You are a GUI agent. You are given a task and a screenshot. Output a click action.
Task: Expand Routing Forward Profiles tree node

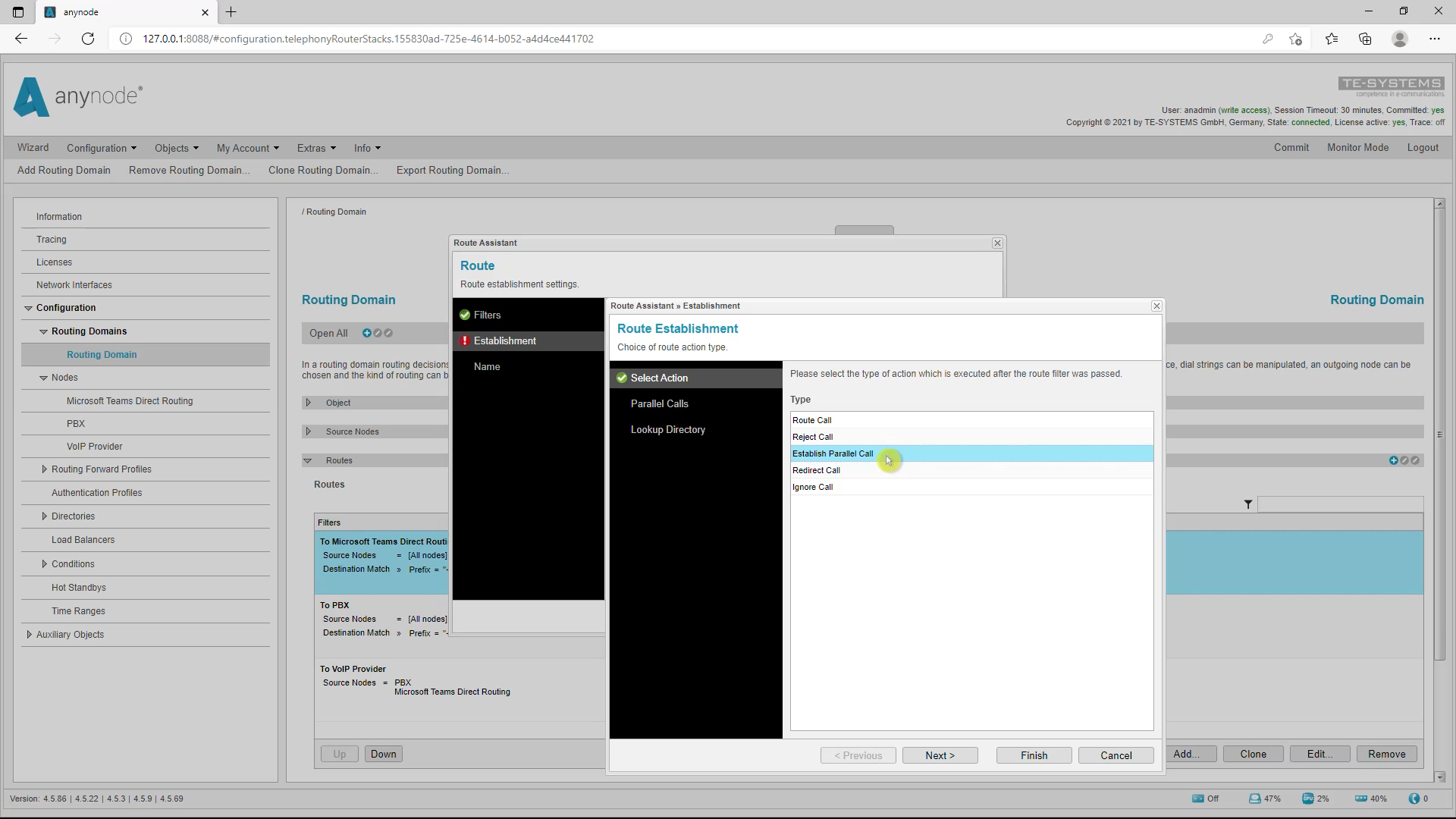coord(44,469)
